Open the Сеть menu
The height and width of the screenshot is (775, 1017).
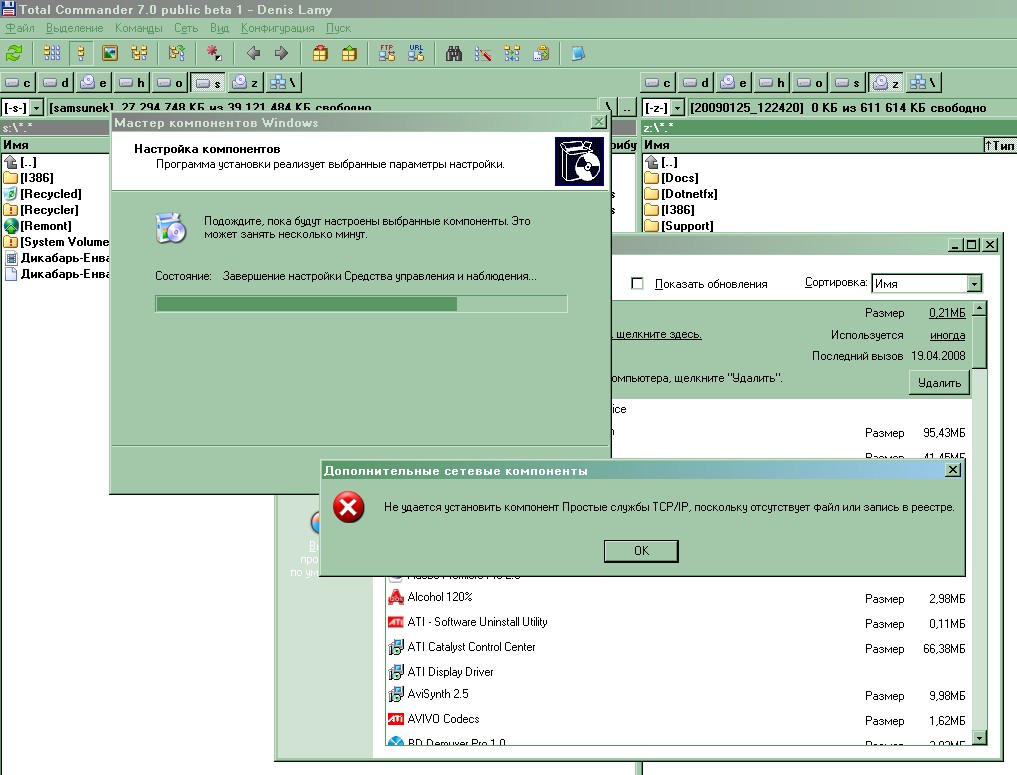(x=186, y=28)
